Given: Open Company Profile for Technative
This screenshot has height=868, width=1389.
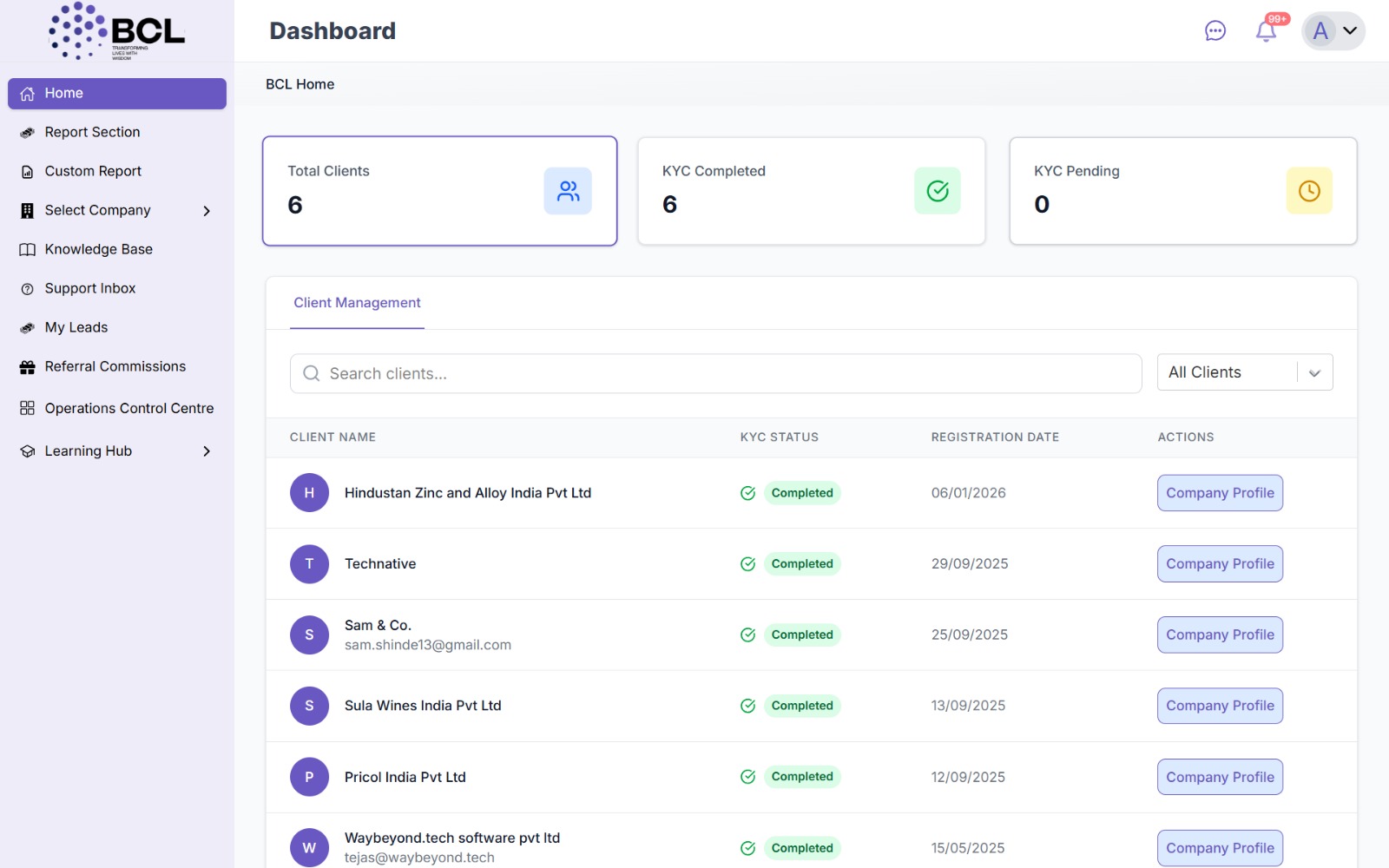Looking at the screenshot, I should click(x=1220, y=564).
